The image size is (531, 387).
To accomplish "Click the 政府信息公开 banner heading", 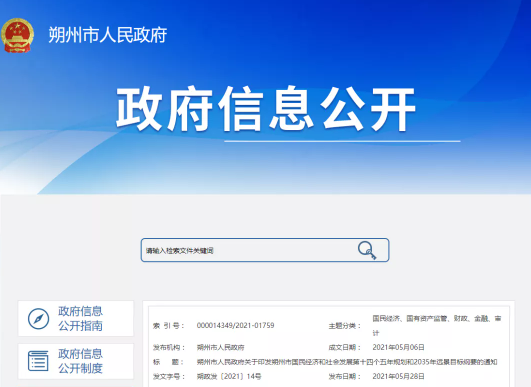I will pyautogui.click(x=266, y=109).
